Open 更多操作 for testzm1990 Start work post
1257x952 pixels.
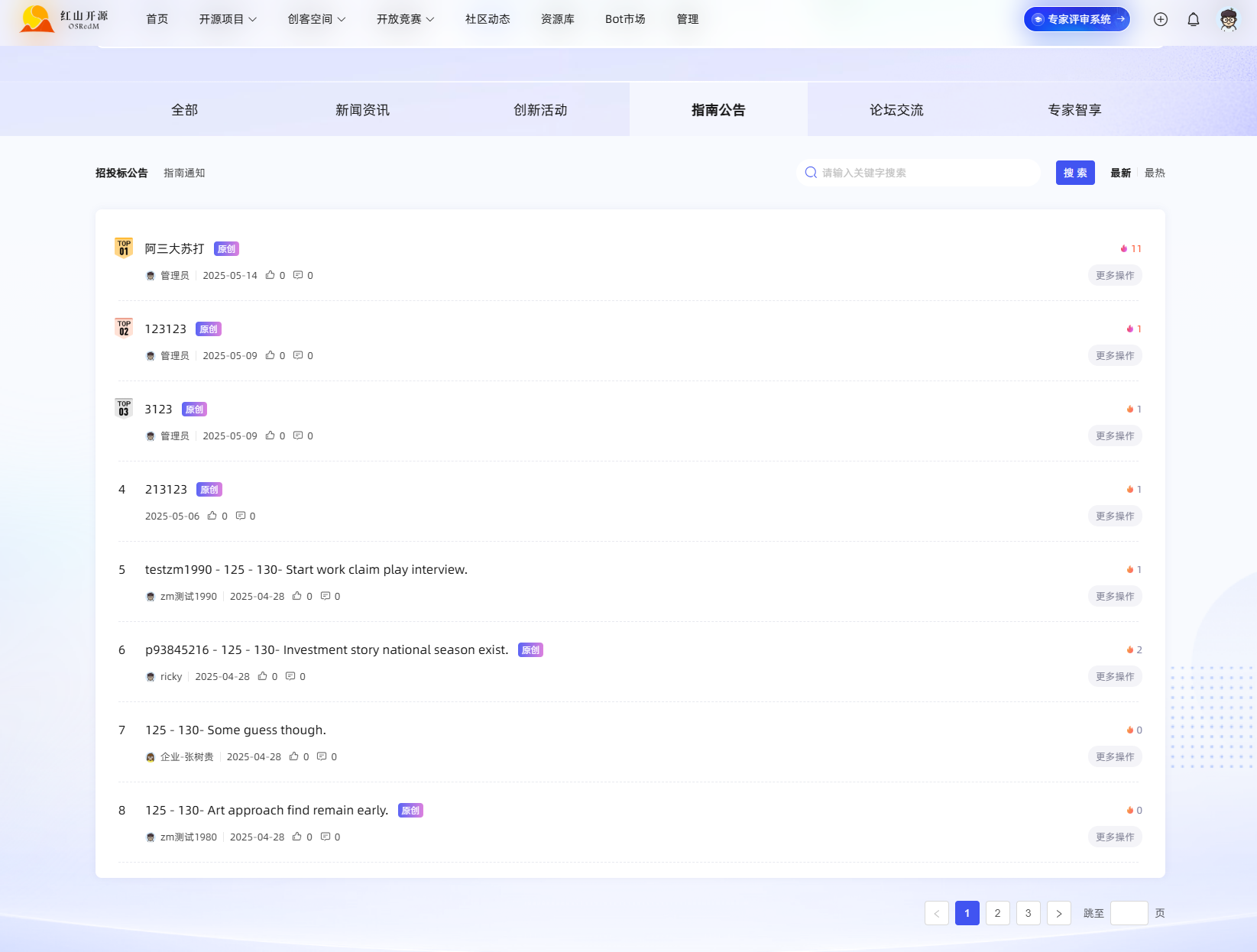(1115, 596)
